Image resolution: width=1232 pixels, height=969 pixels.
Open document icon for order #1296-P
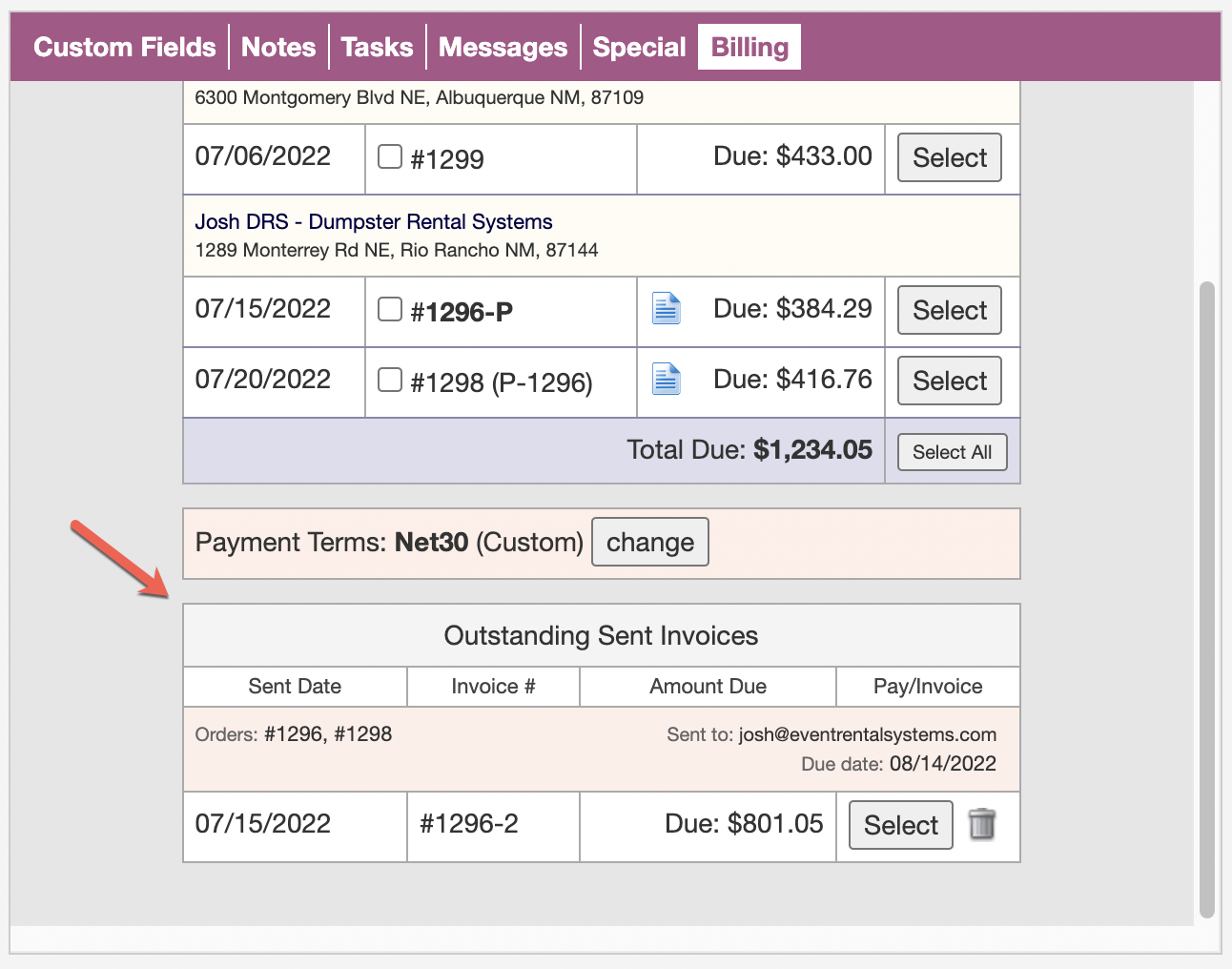[666, 309]
